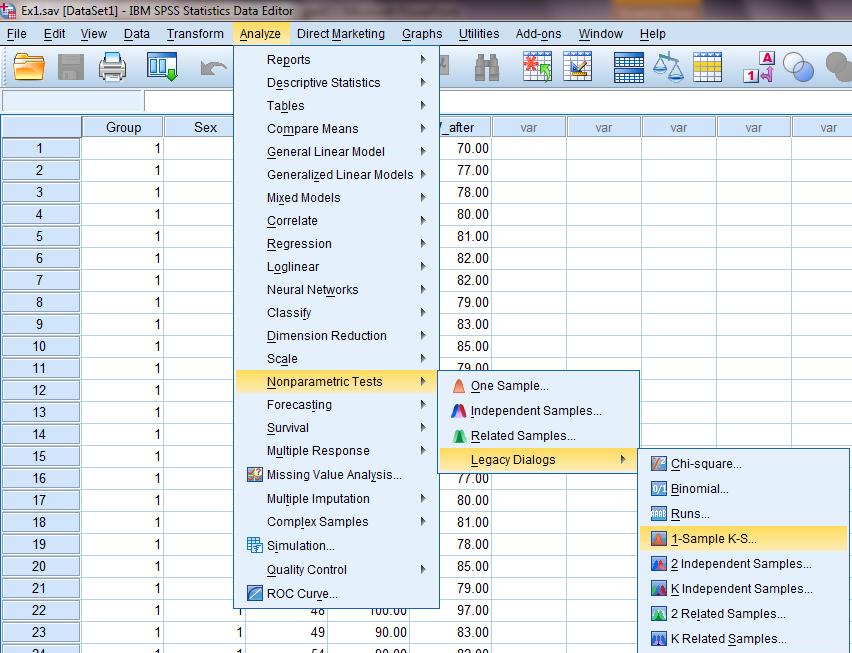The width and height of the screenshot is (852, 653).
Task: Choose Independent Samples nonparametric test
Action: coord(538,411)
